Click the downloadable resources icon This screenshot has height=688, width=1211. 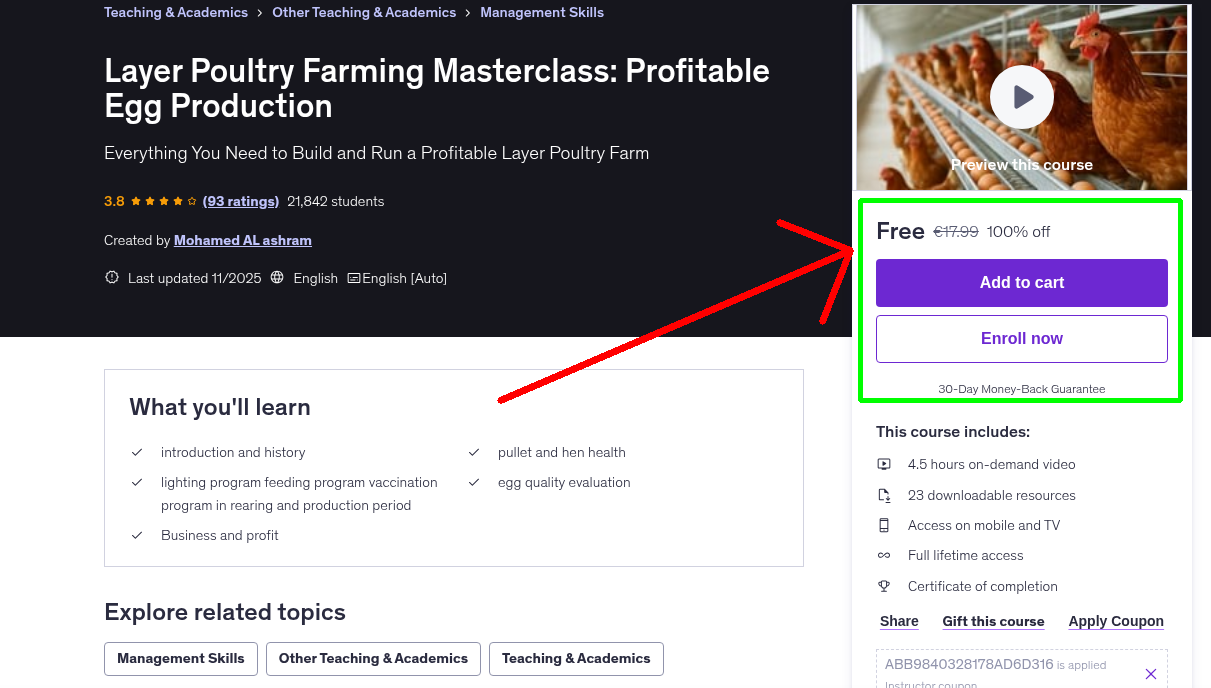(884, 494)
